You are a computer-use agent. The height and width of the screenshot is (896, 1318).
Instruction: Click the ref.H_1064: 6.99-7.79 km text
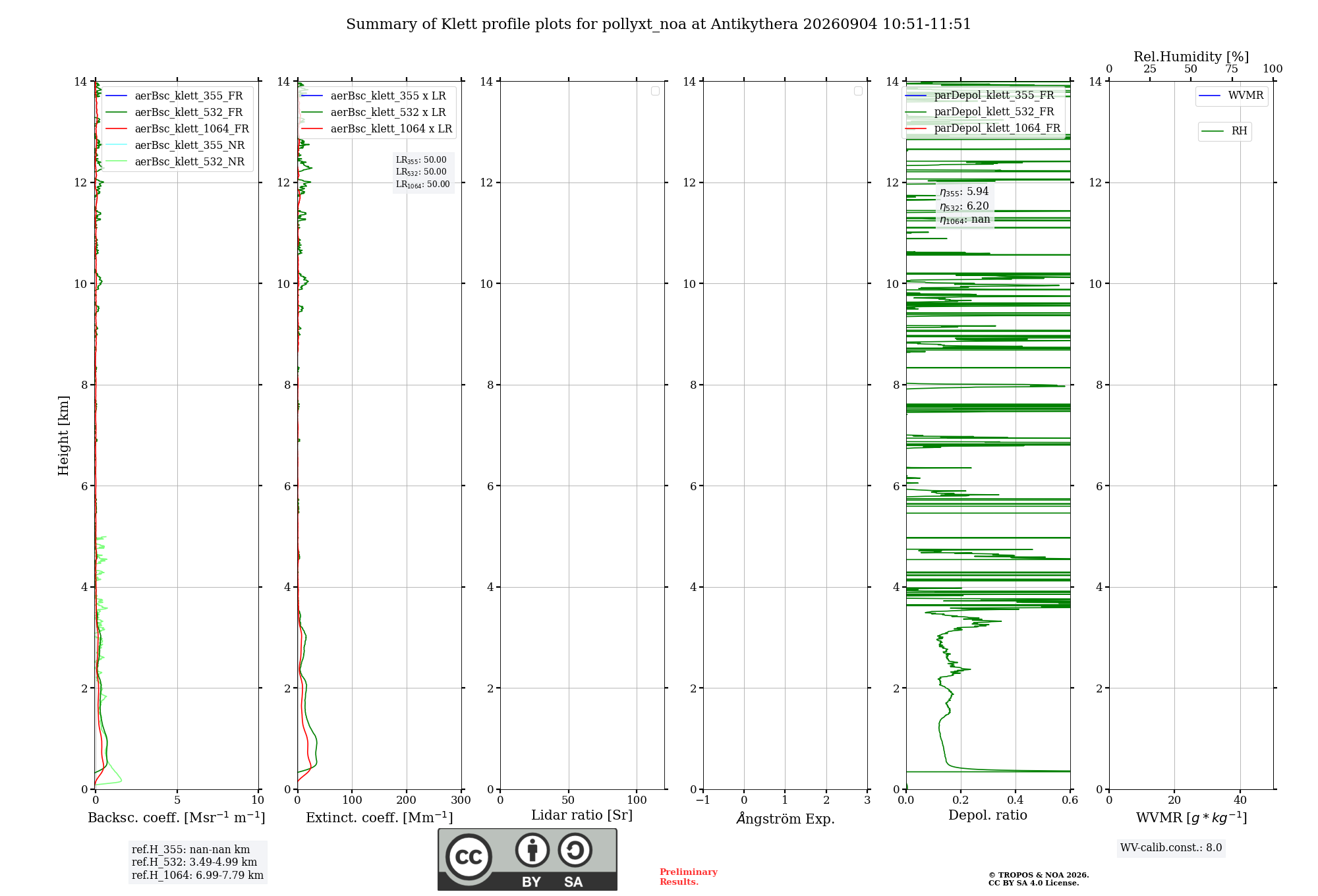tap(198, 876)
